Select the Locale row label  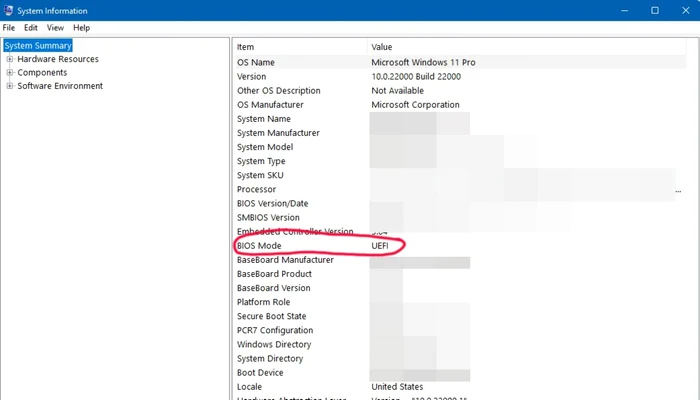pyautogui.click(x=249, y=387)
